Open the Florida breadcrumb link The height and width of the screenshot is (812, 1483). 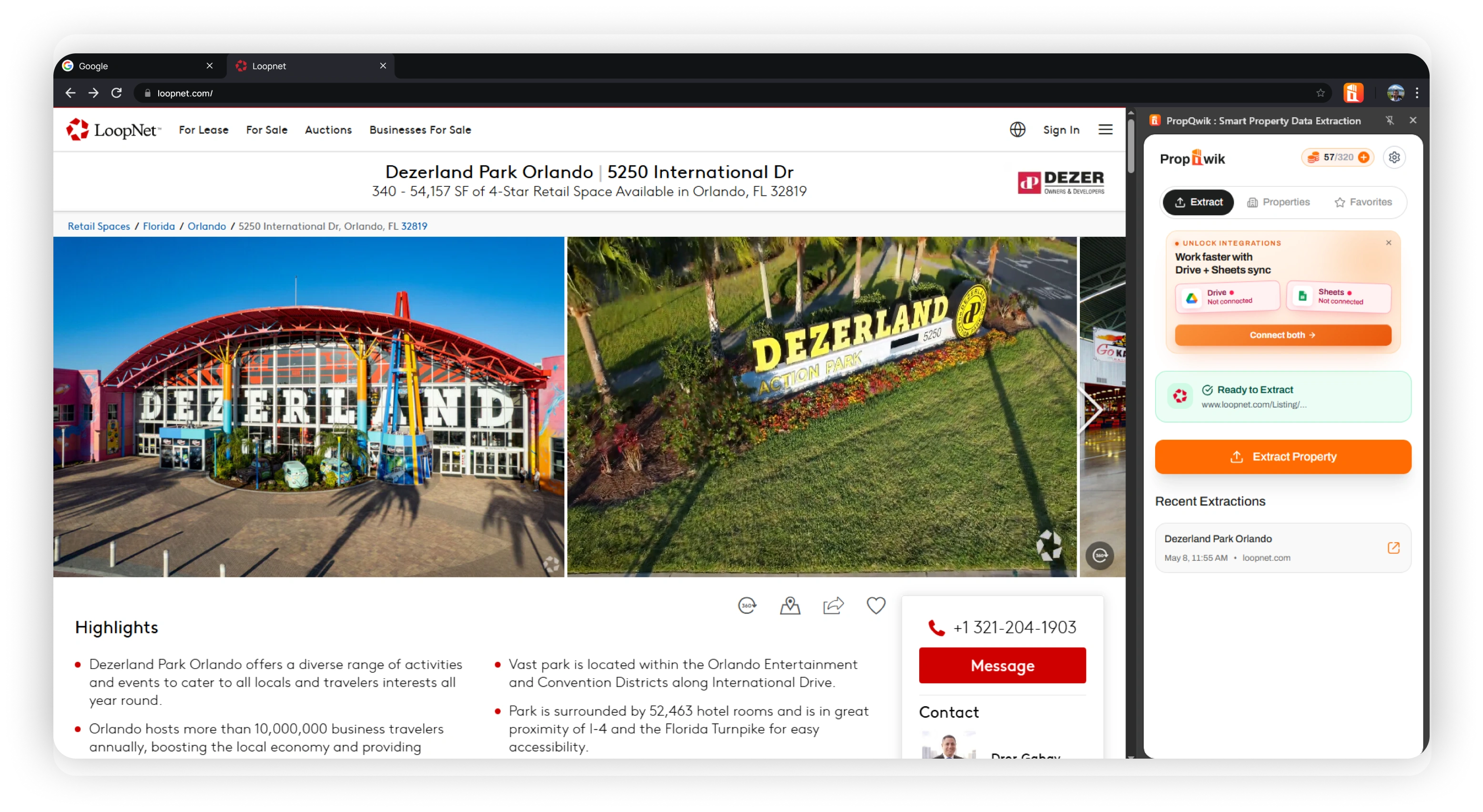coord(159,226)
